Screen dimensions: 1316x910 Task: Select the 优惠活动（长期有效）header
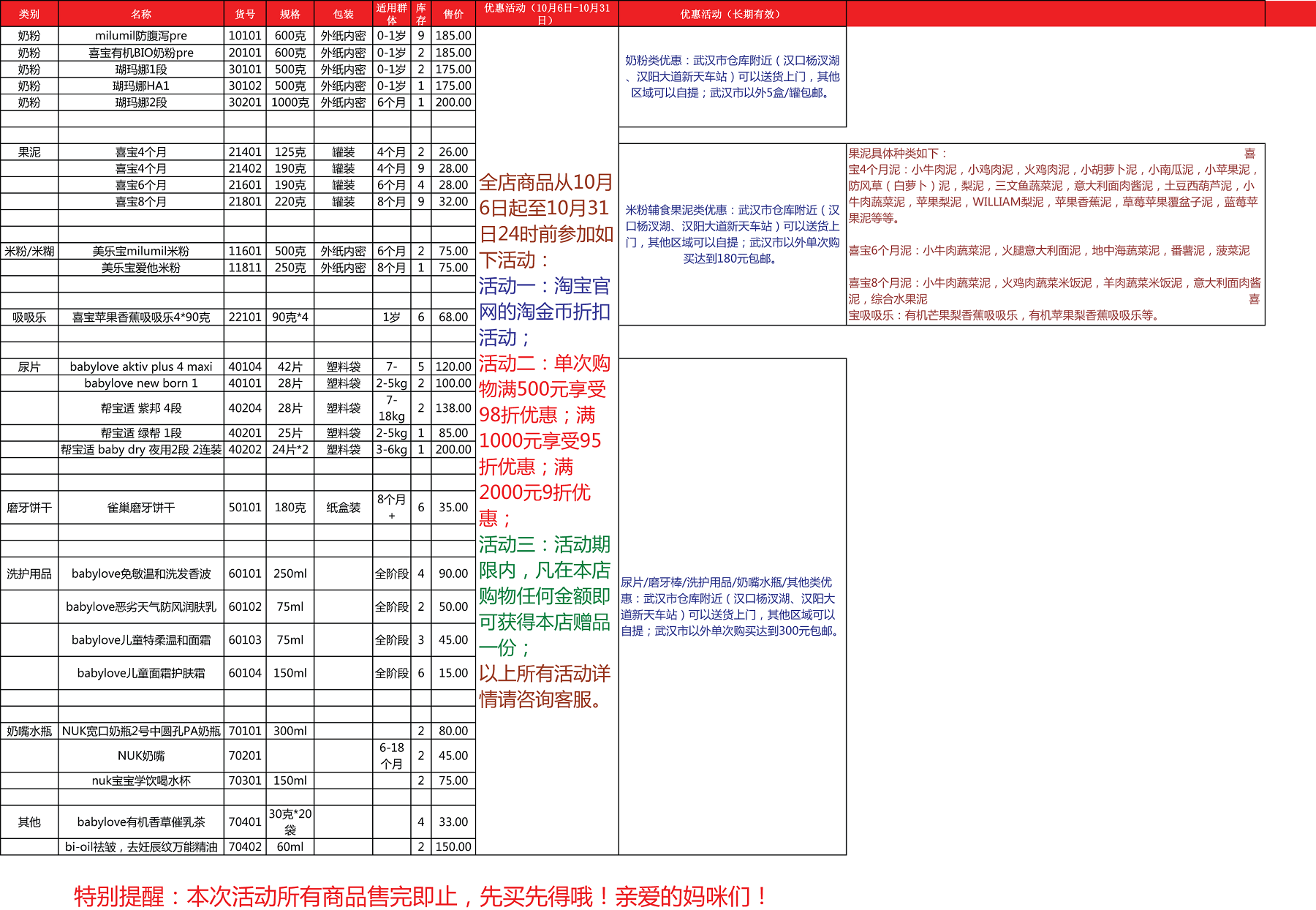(x=732, y=14)
